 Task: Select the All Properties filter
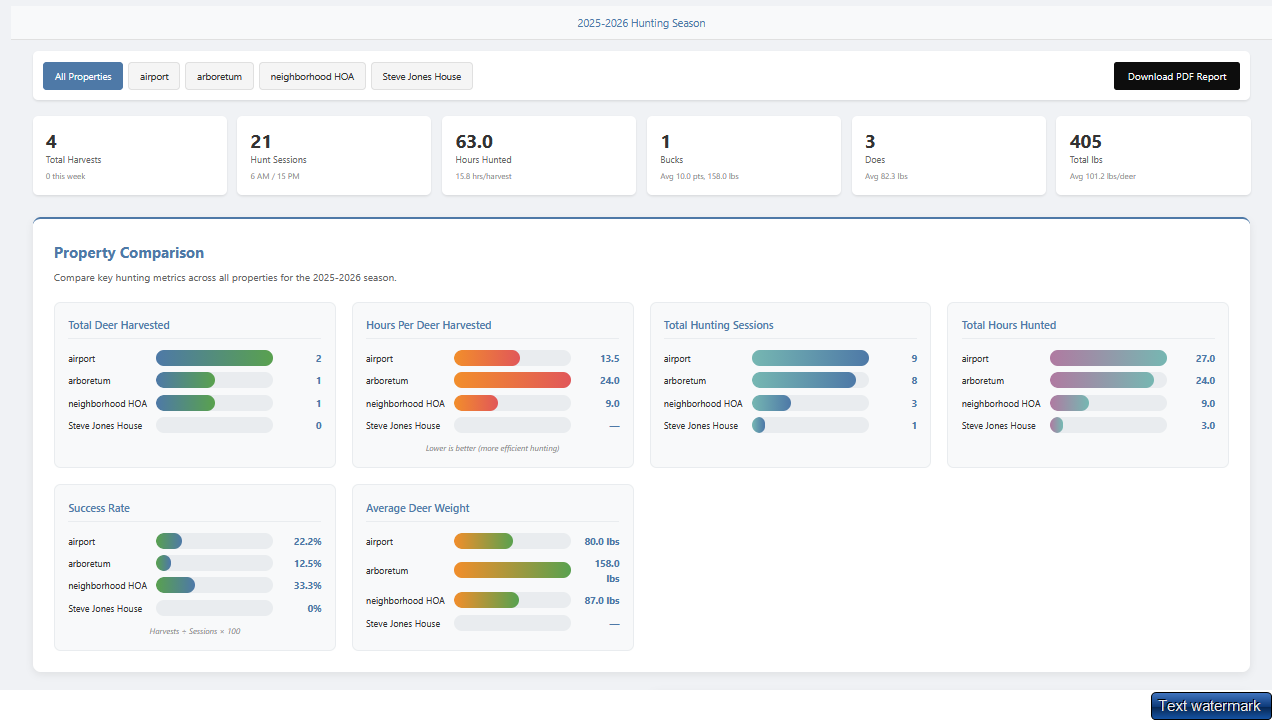[x=82, y=76]
